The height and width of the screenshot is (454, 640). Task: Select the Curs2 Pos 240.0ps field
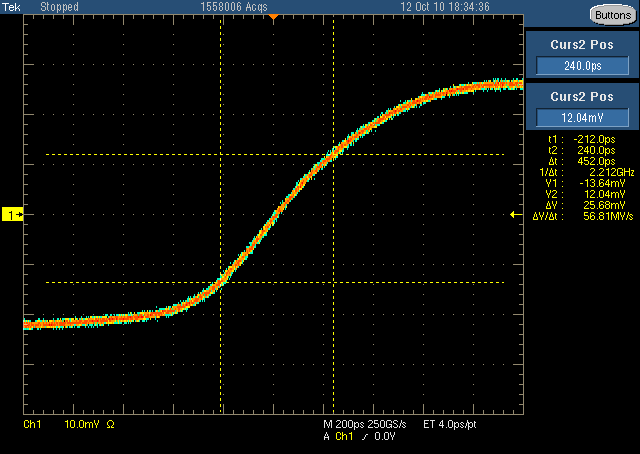pos(582,65)
